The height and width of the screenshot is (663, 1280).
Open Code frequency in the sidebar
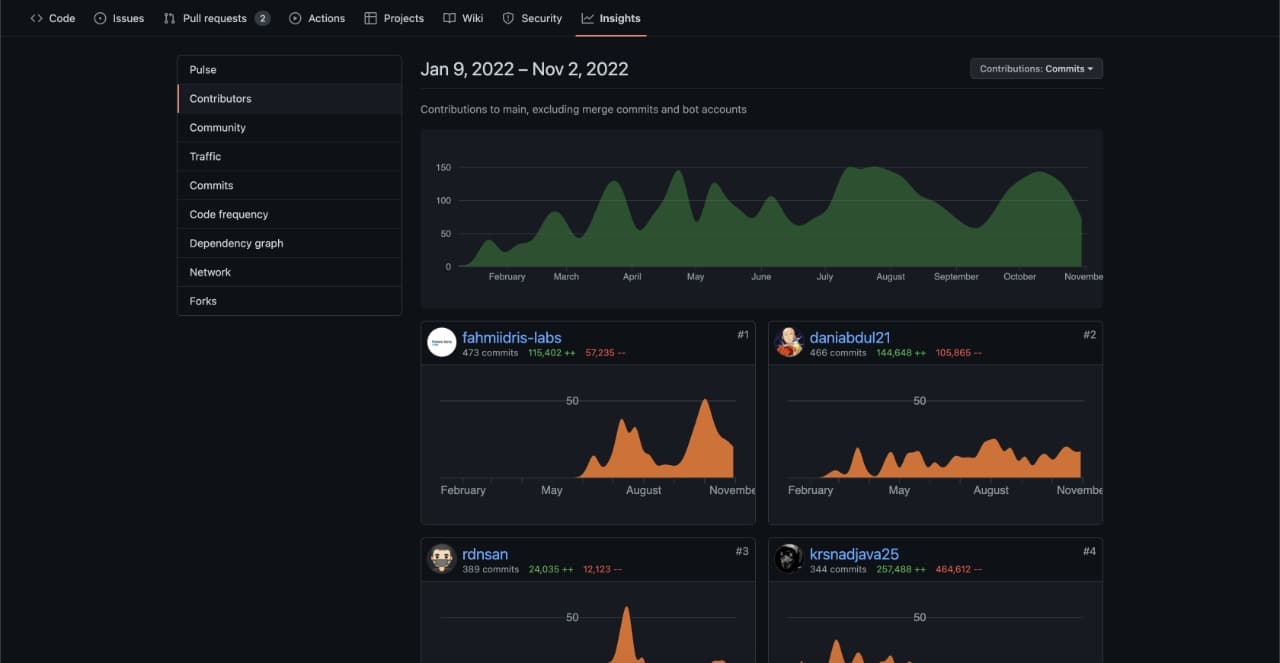[x=289, y=215]
